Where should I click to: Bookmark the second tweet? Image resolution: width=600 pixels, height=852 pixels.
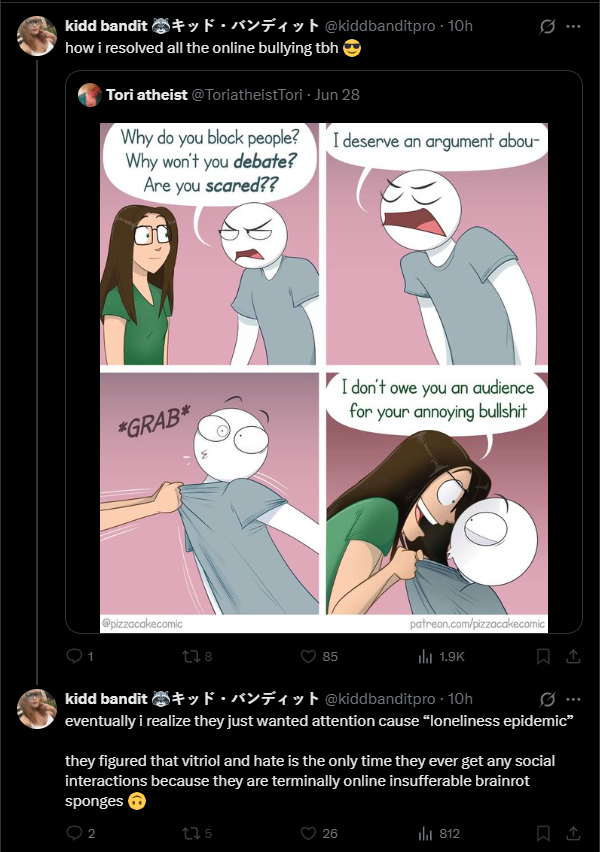(543, 833)
